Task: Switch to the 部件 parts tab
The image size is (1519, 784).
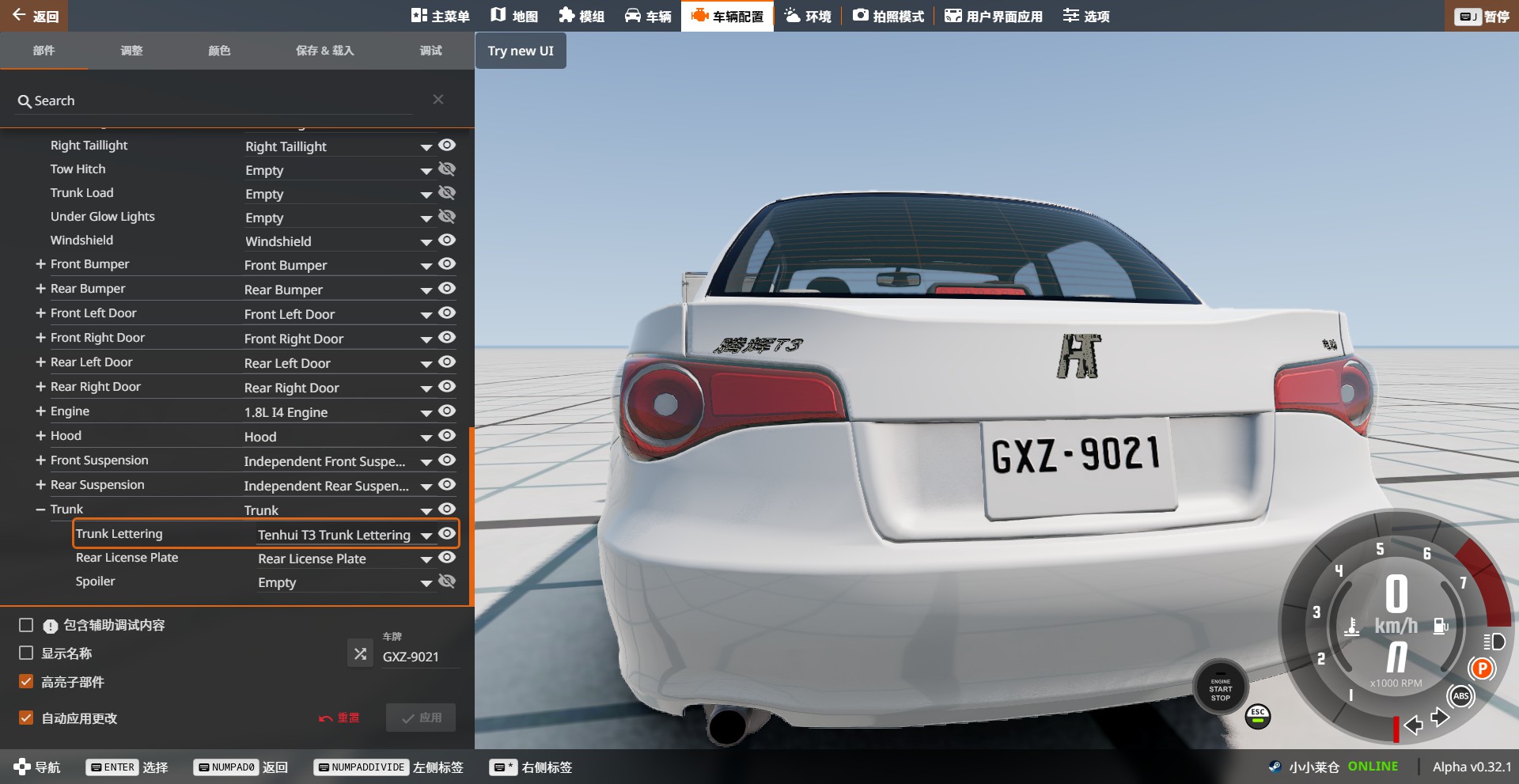Action: coord(44,51)
